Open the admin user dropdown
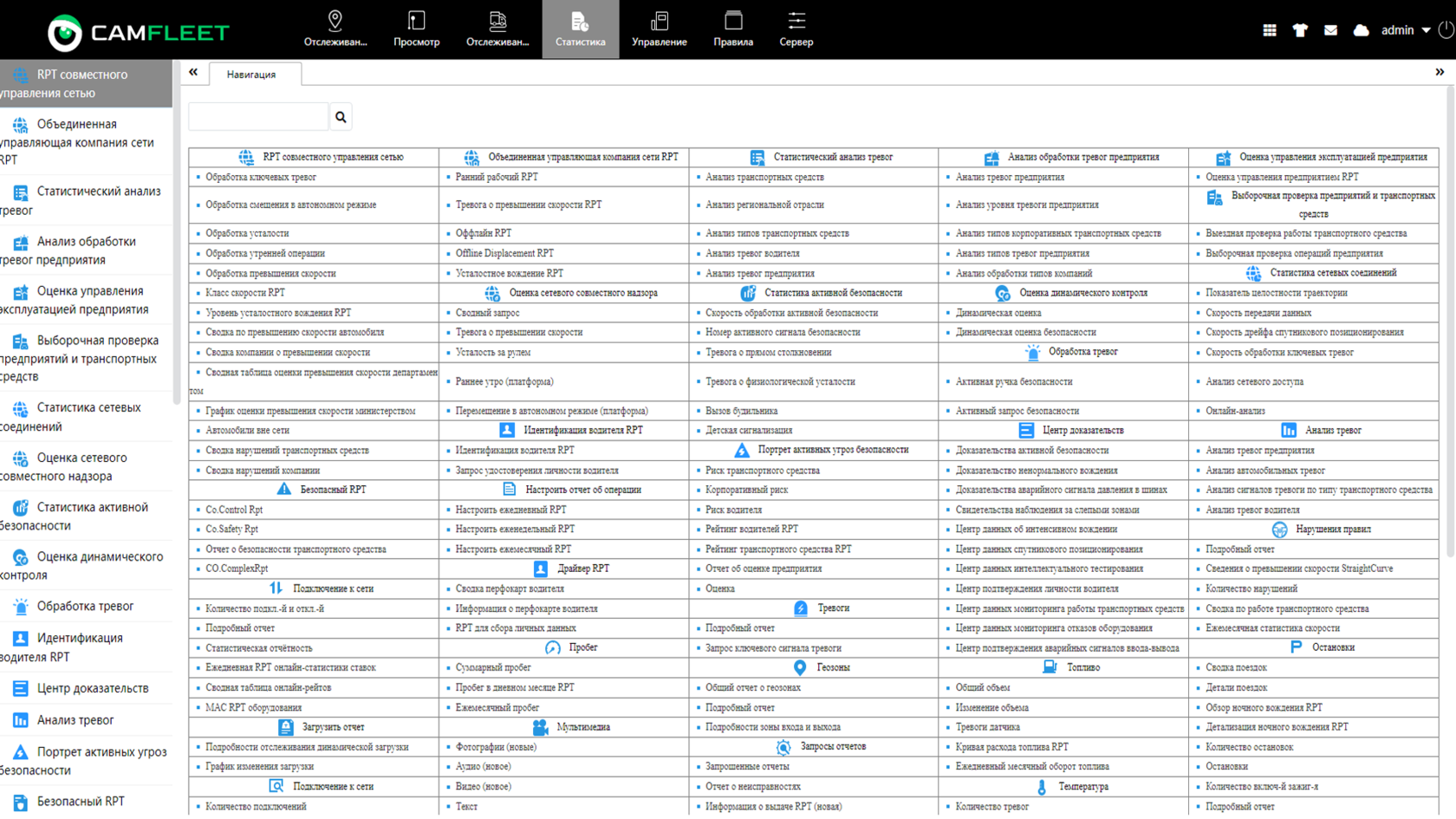This screenshot has height=819, width=1456. (x=1405, y=30)
